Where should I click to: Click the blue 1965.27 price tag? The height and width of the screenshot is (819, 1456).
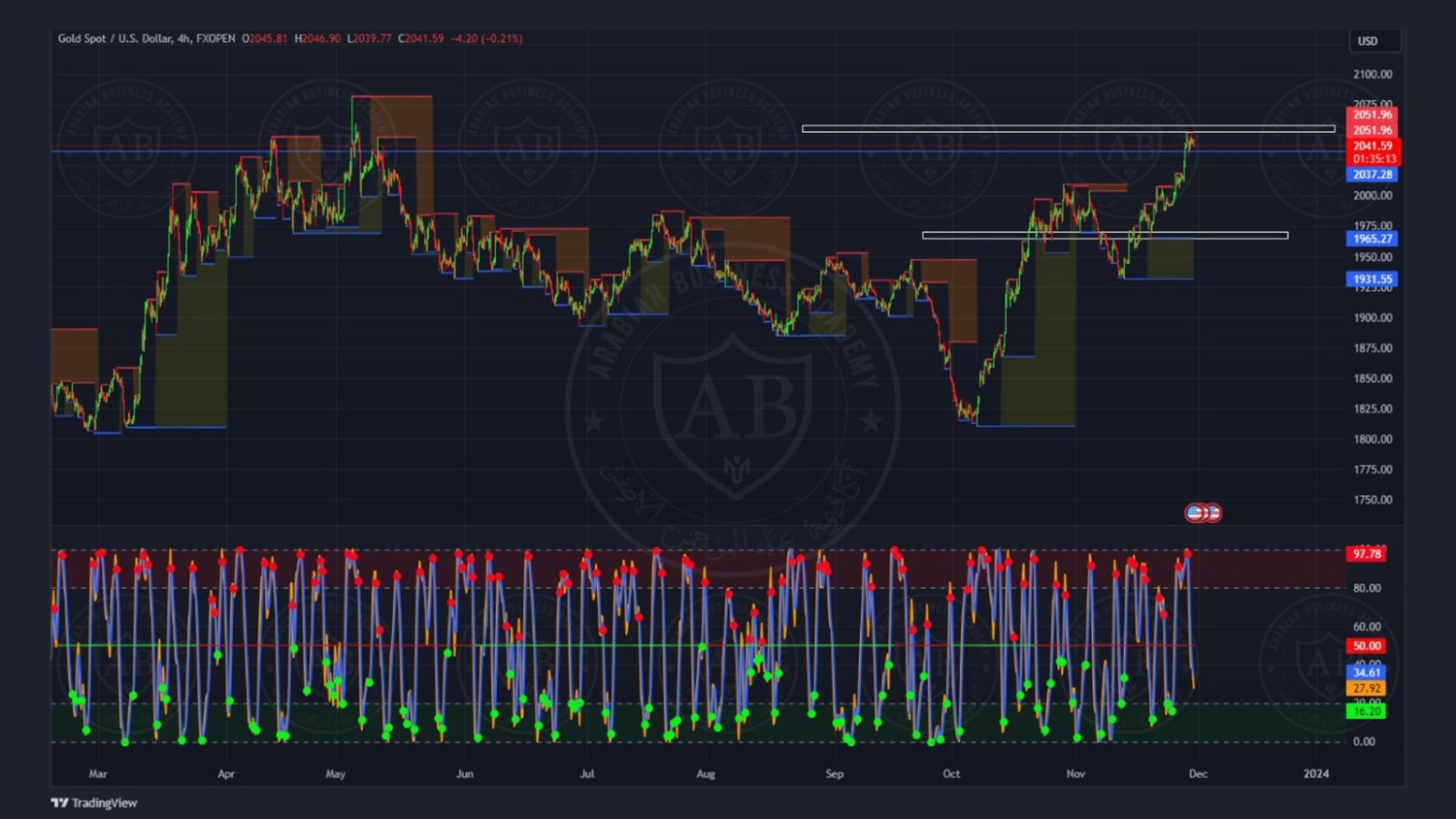coord(1372,239)
